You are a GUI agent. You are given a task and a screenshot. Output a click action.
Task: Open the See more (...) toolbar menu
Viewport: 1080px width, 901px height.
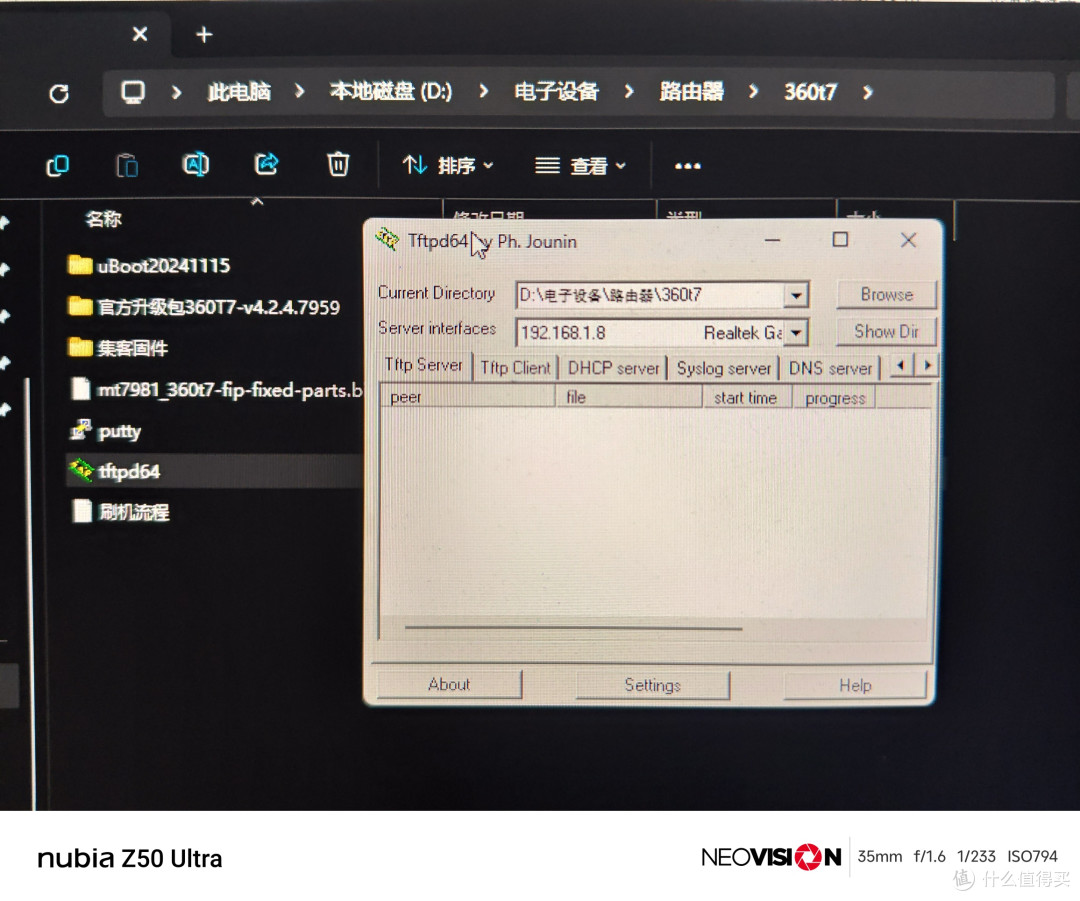tap(687, 167)
